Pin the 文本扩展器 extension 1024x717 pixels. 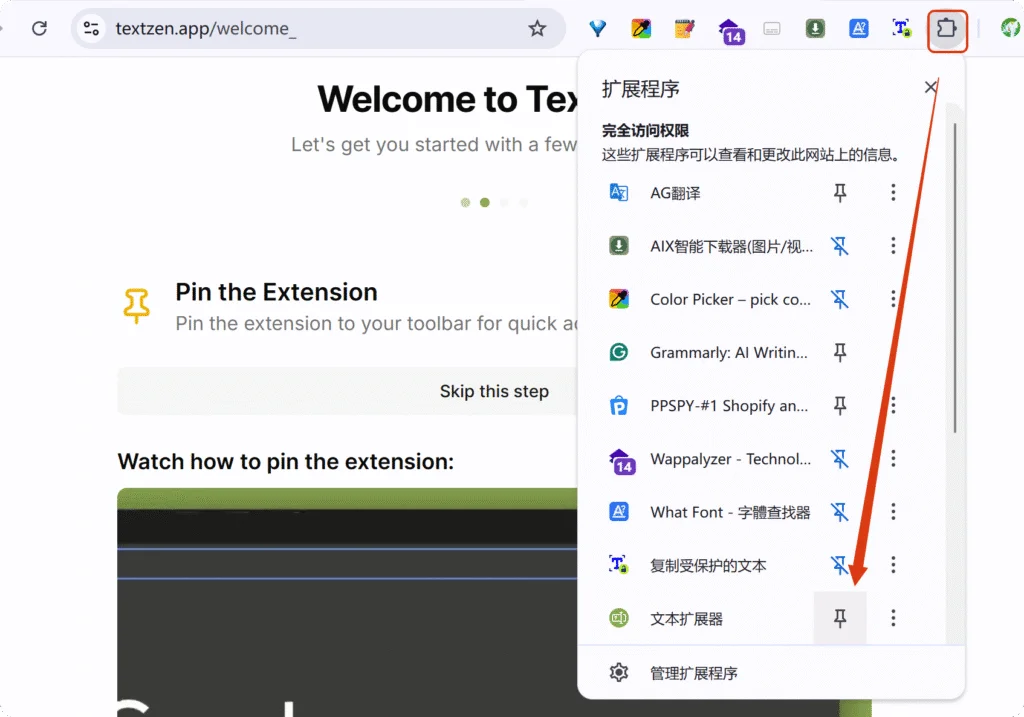840,619
